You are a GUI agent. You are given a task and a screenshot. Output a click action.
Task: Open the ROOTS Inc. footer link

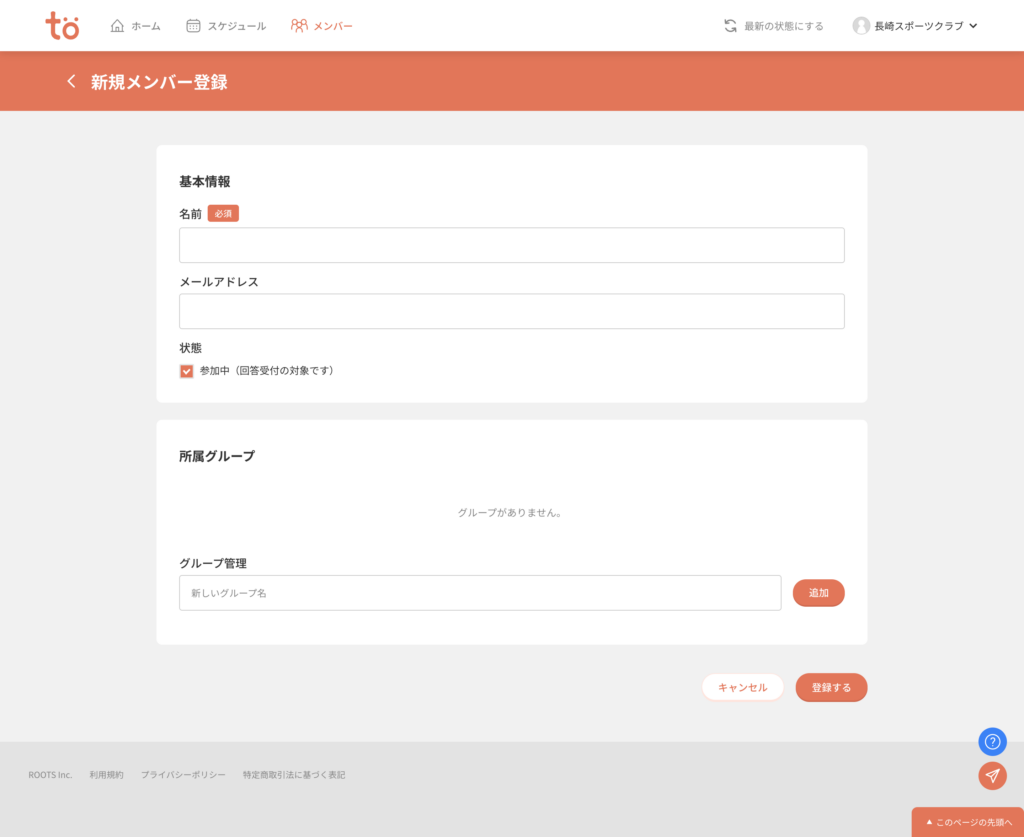(x=50, y=775)
